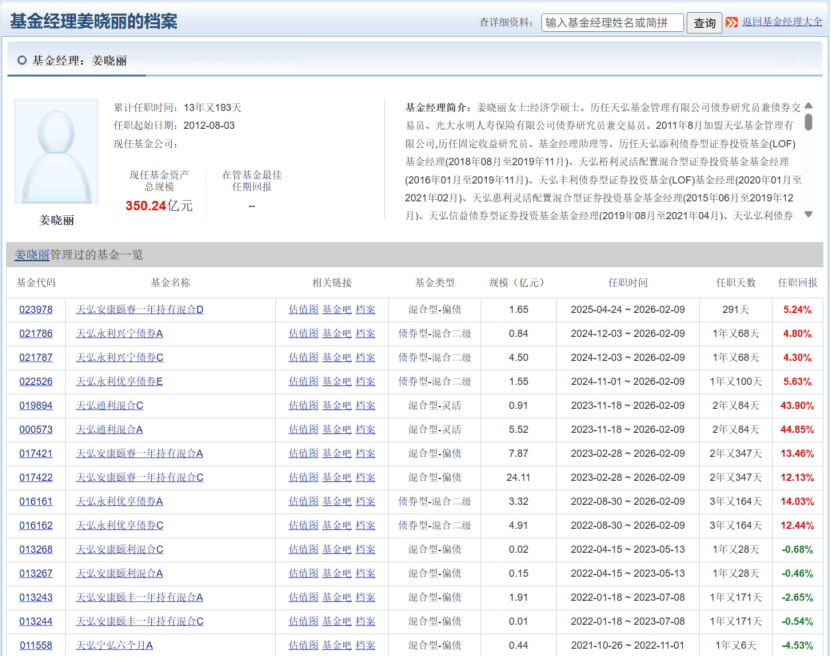Focus the 输入基金经理姓名或简拼 search box
Image resolution: width=831 pixels, height=657 pixels.
click(612, 22)
